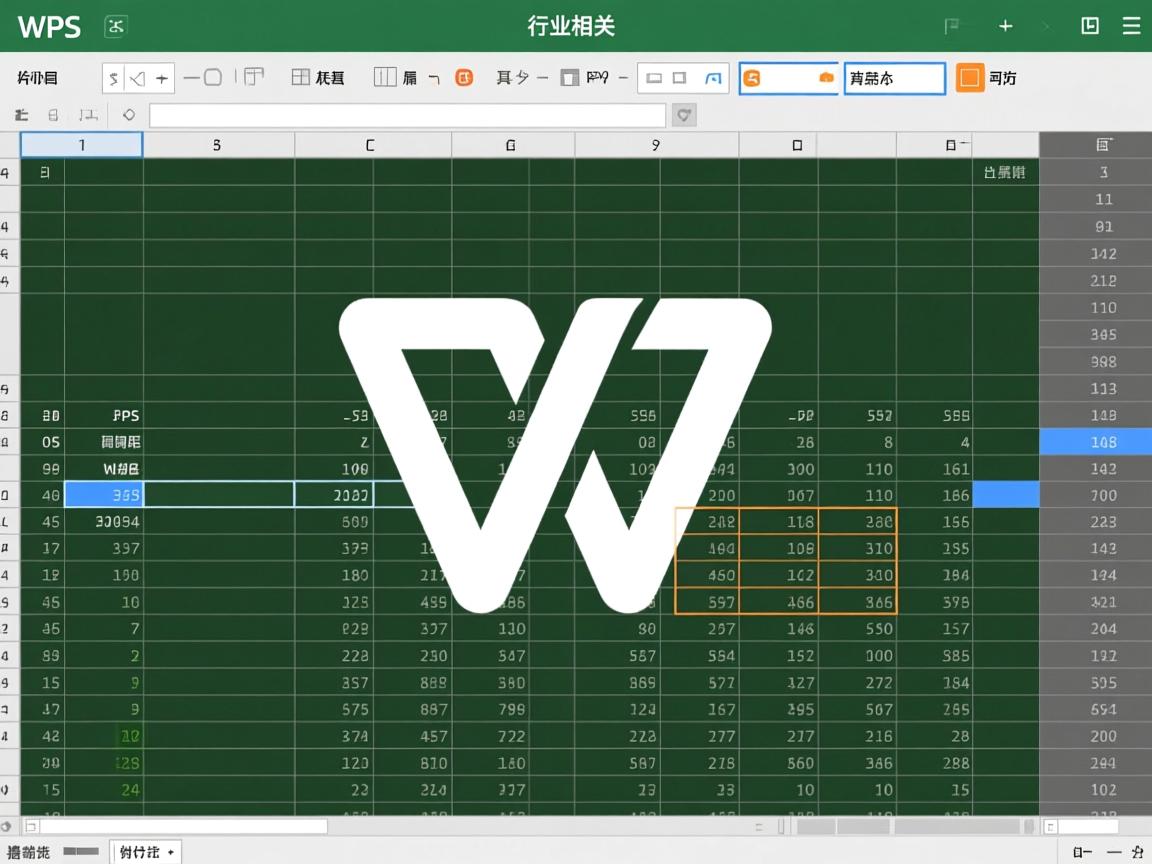1152x864 pixels.
Task: Click the fx function icon beside formula bar
Action: coord(127,114)
